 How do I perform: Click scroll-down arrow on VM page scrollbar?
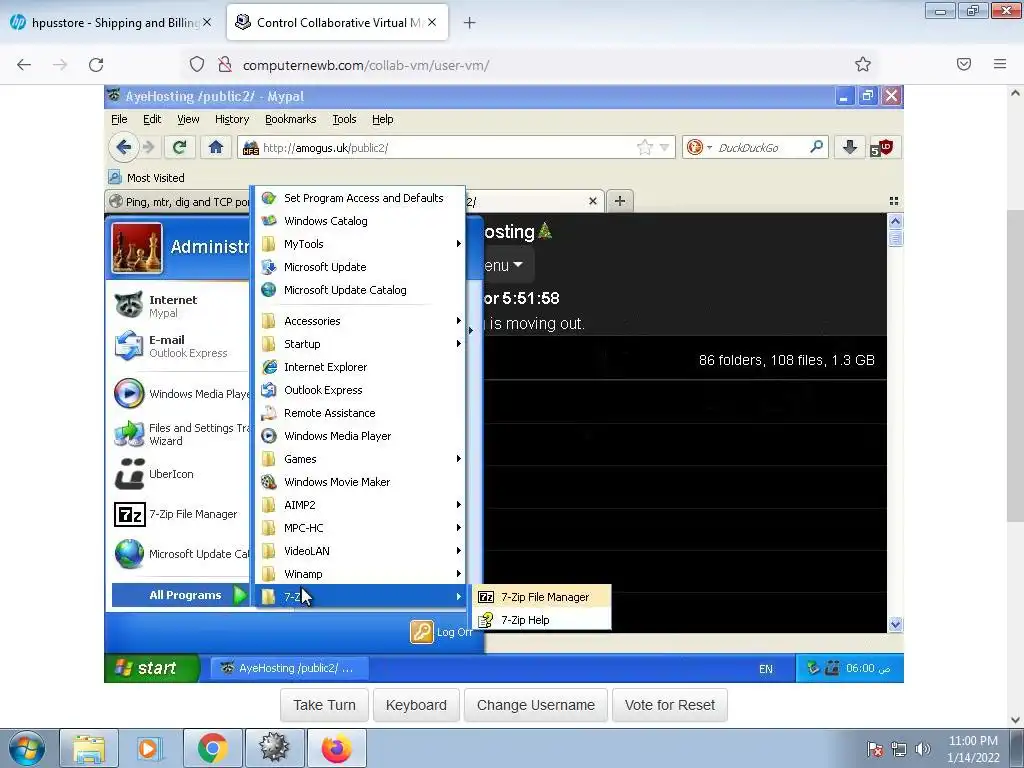tap(1015, 719)
